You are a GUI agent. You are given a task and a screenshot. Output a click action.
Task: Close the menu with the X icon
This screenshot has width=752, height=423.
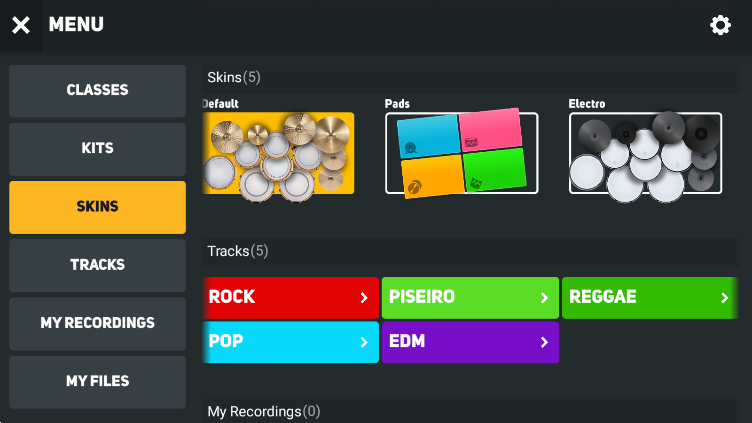tap(21, 25)
